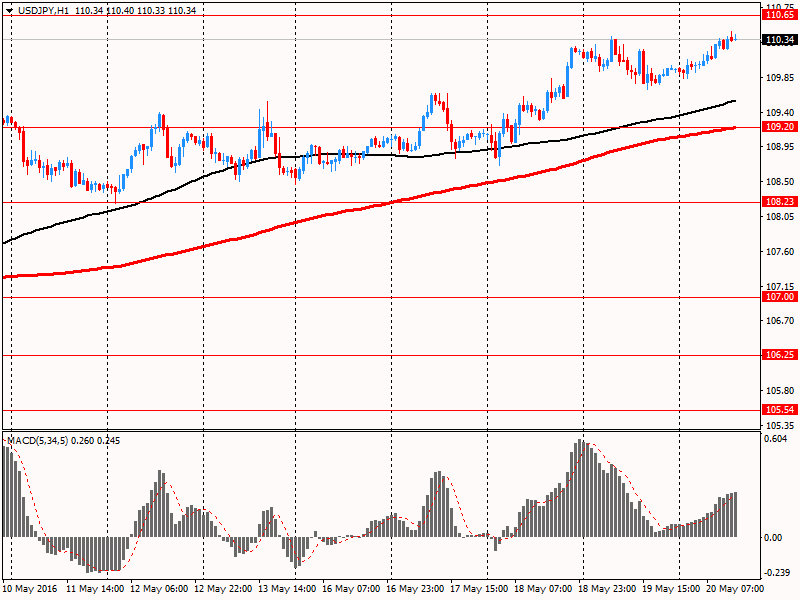The image size is (800, 600).
Task: Click the small arrow beside USDJPY,H1 title
Action: point(9,10)
